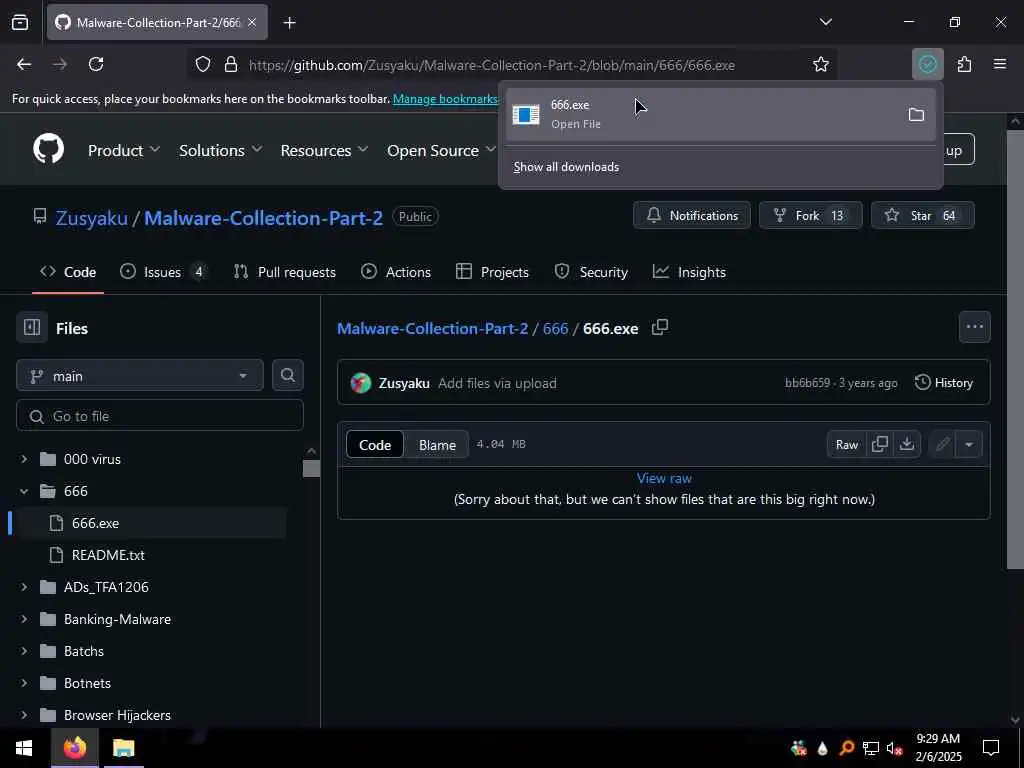This screenshot has height=768, width=1024.
Task: Open the three-dots more file actions menu
Action: tap(974, 327)
